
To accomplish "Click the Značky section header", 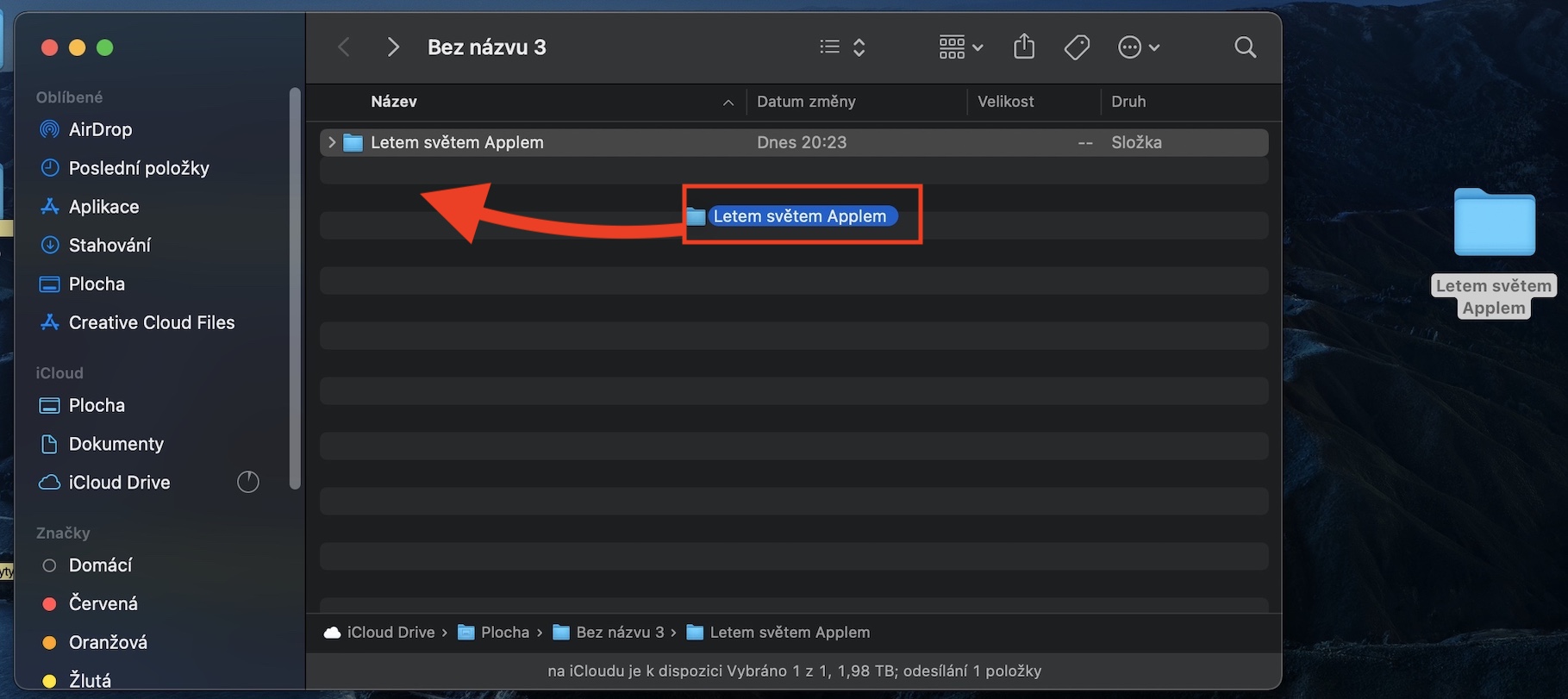I will click(x=63, y=533).
